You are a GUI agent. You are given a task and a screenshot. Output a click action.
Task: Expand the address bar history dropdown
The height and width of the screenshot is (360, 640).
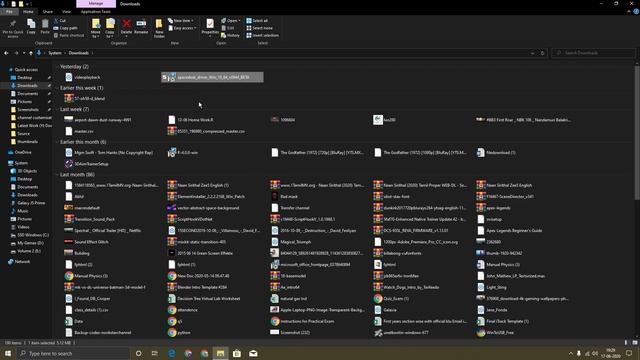[x=532, y=53]
